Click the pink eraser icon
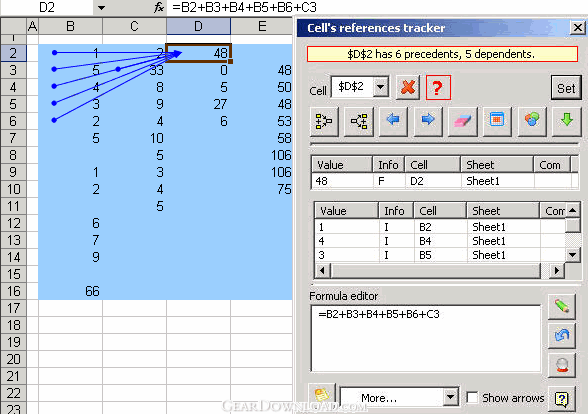 pyautogui.click(x=462, y=121)
